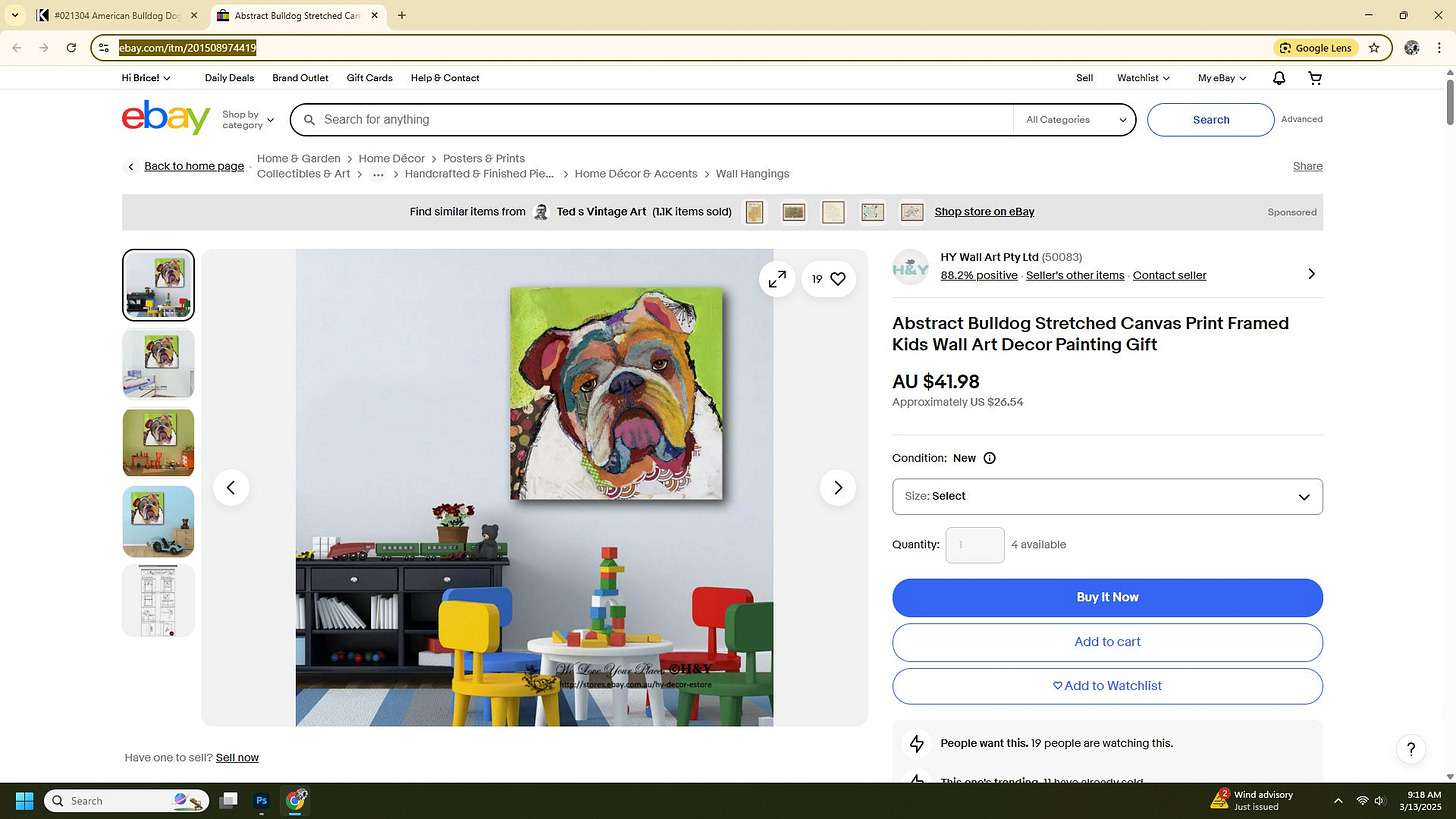Open Windows Start menu
The width and height of the screenshot is (1456, 819).
24,801
